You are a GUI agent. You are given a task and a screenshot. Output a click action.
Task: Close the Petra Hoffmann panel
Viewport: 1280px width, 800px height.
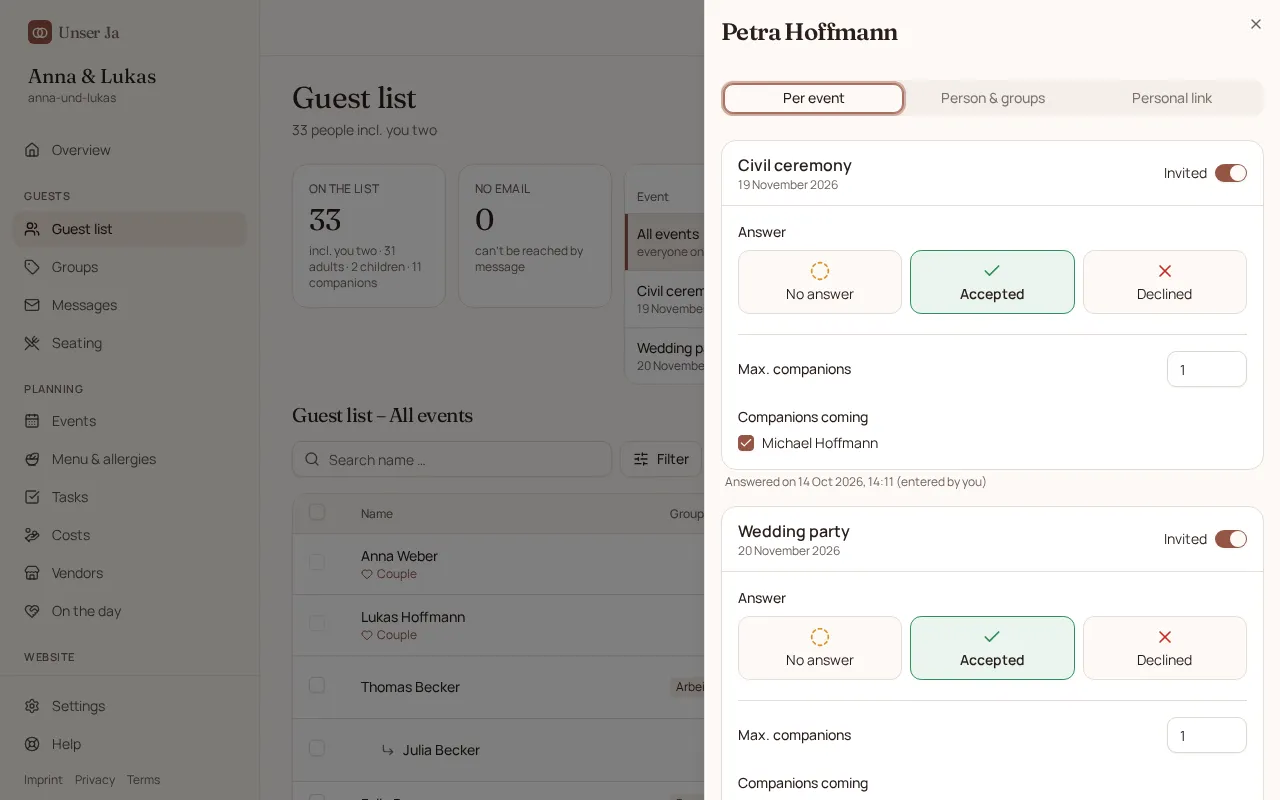1256,24
